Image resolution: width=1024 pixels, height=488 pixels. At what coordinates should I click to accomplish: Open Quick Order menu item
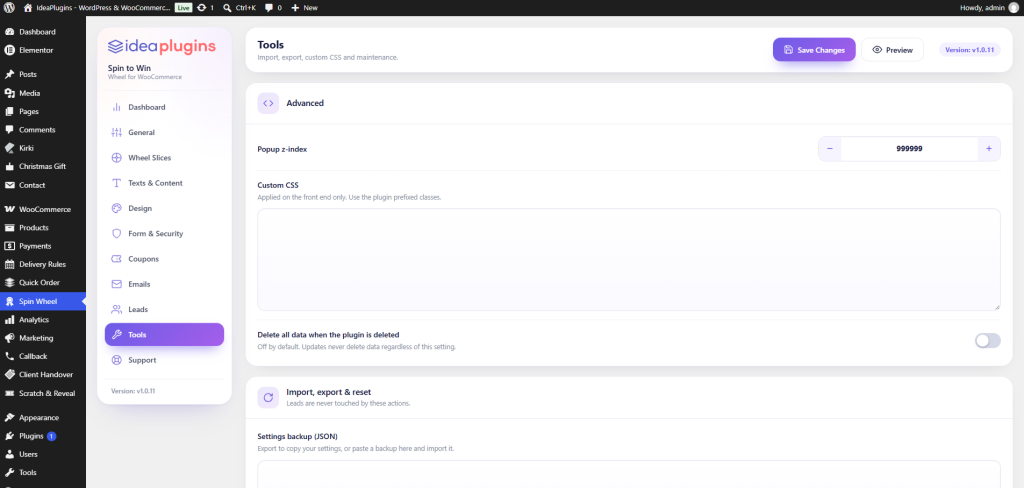[42, 282]
